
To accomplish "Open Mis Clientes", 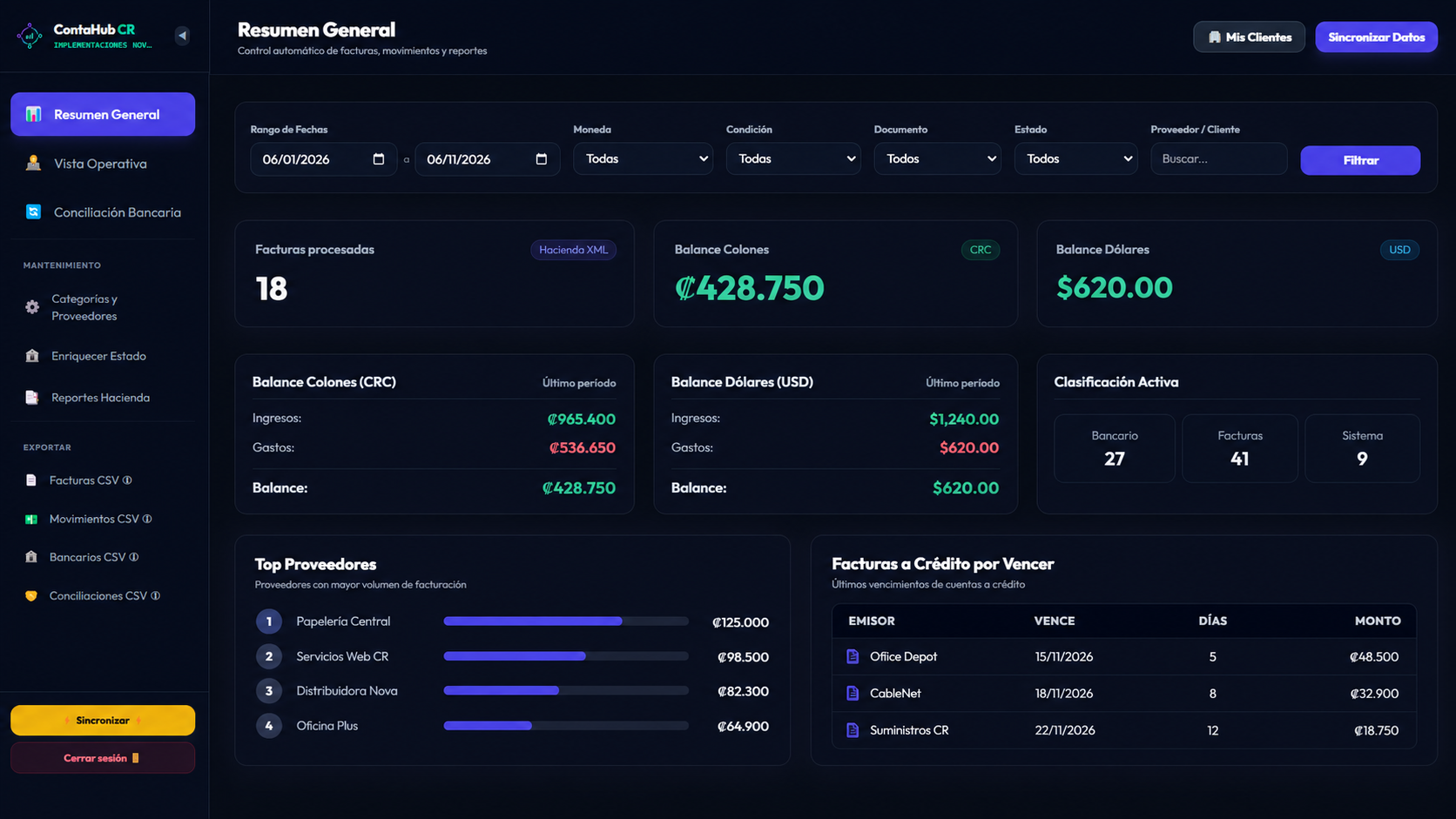I will pos(1249,37).
